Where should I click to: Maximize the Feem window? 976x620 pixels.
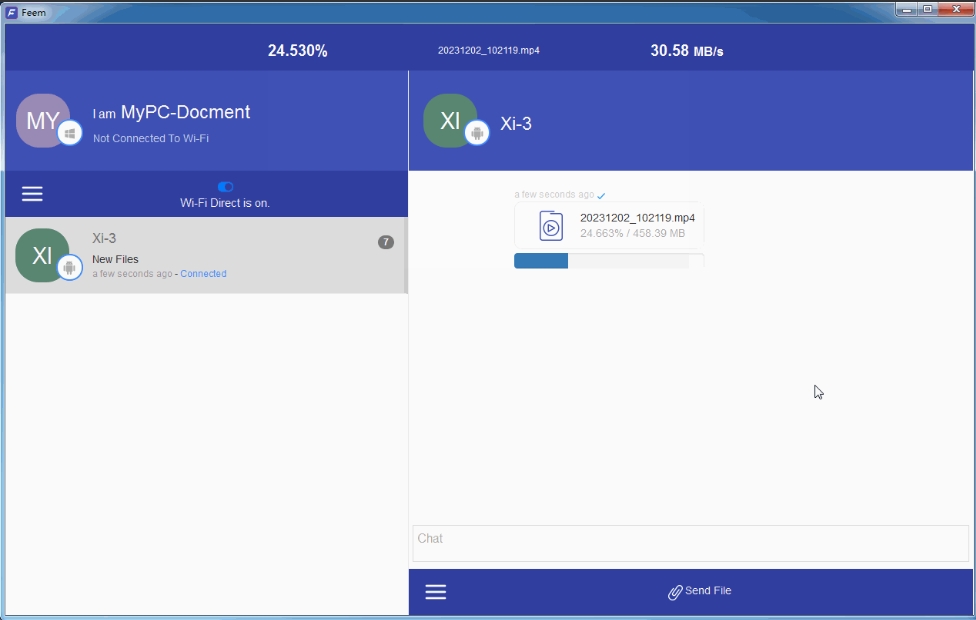[927, 9]
